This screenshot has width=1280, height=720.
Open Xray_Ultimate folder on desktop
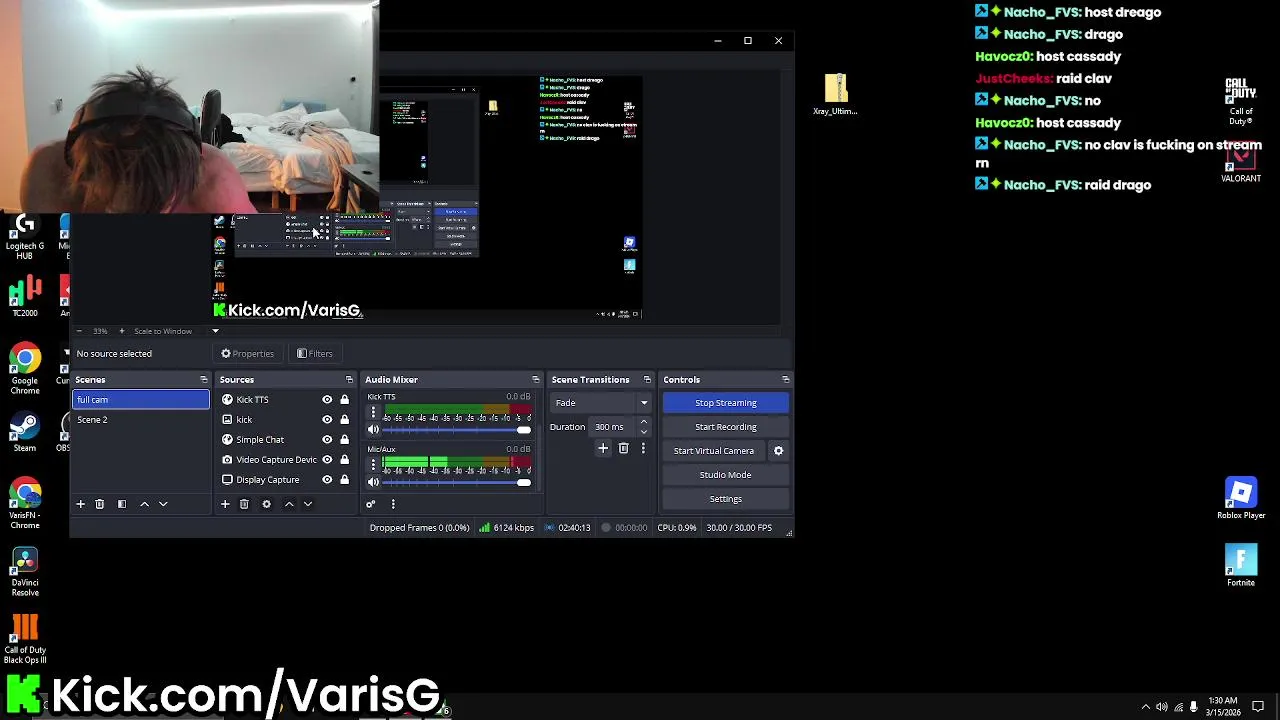point(836,95)
